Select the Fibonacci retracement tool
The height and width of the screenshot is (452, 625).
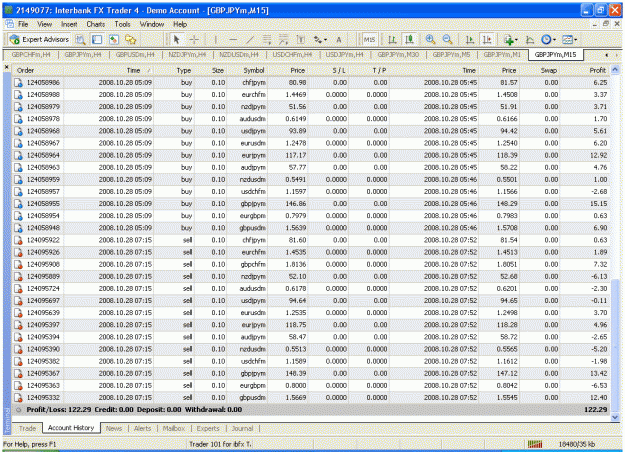click(283, 39)
